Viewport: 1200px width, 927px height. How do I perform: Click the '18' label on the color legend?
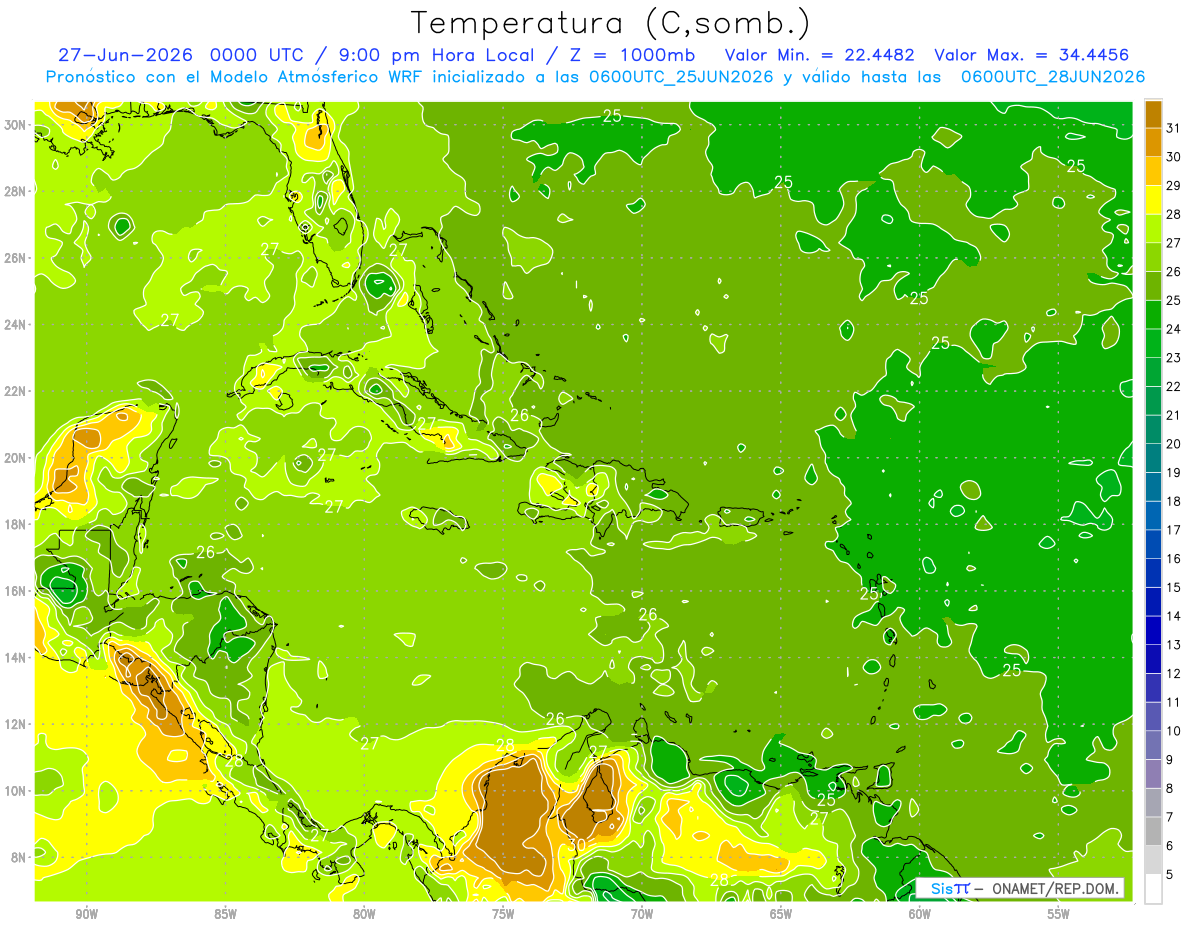pyautogui.click(x=1174, y=501)
